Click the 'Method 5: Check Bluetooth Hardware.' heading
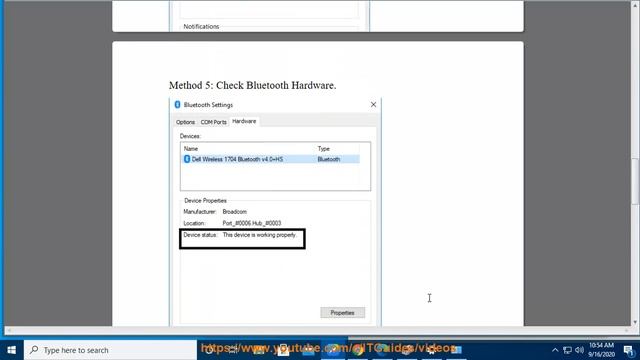Screen dimensions: 640x360 click(252, 85)
